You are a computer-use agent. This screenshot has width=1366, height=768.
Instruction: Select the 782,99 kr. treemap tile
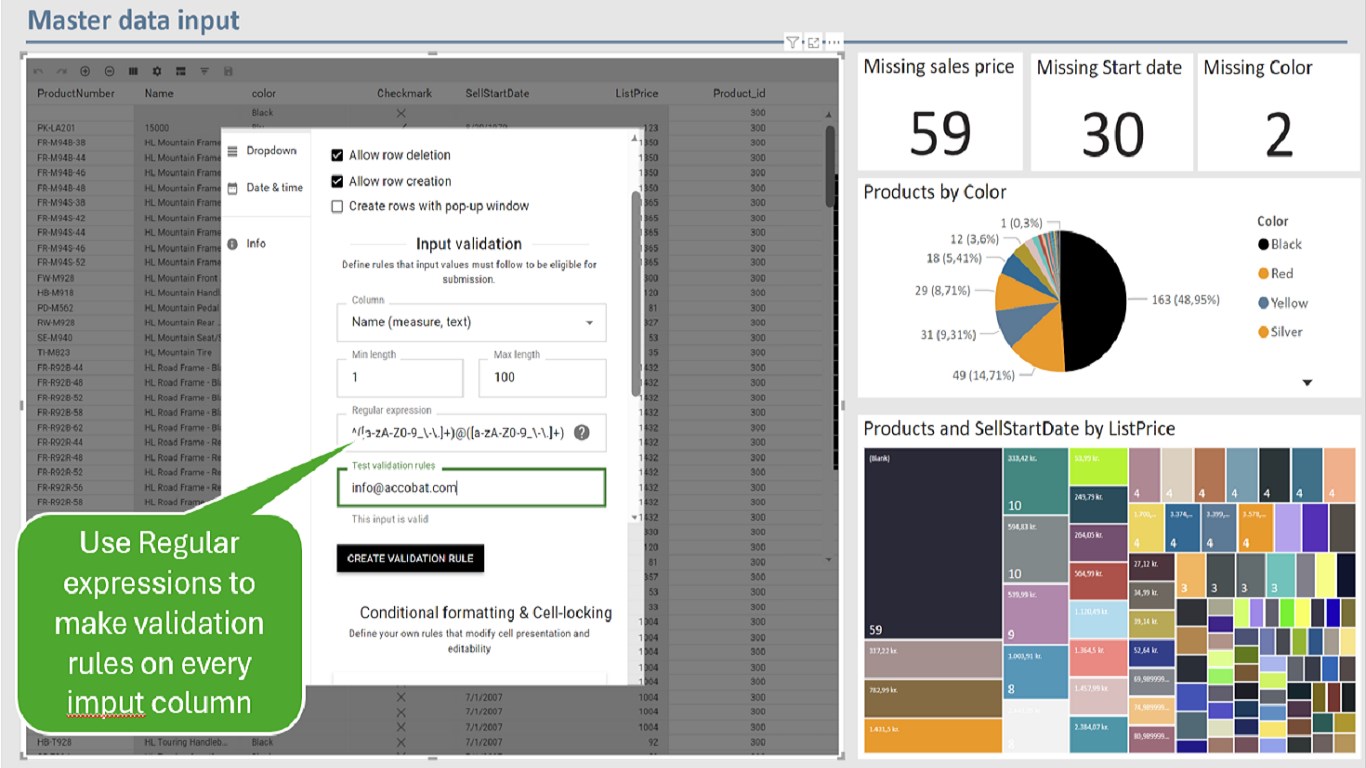click(x=933, y=698)
